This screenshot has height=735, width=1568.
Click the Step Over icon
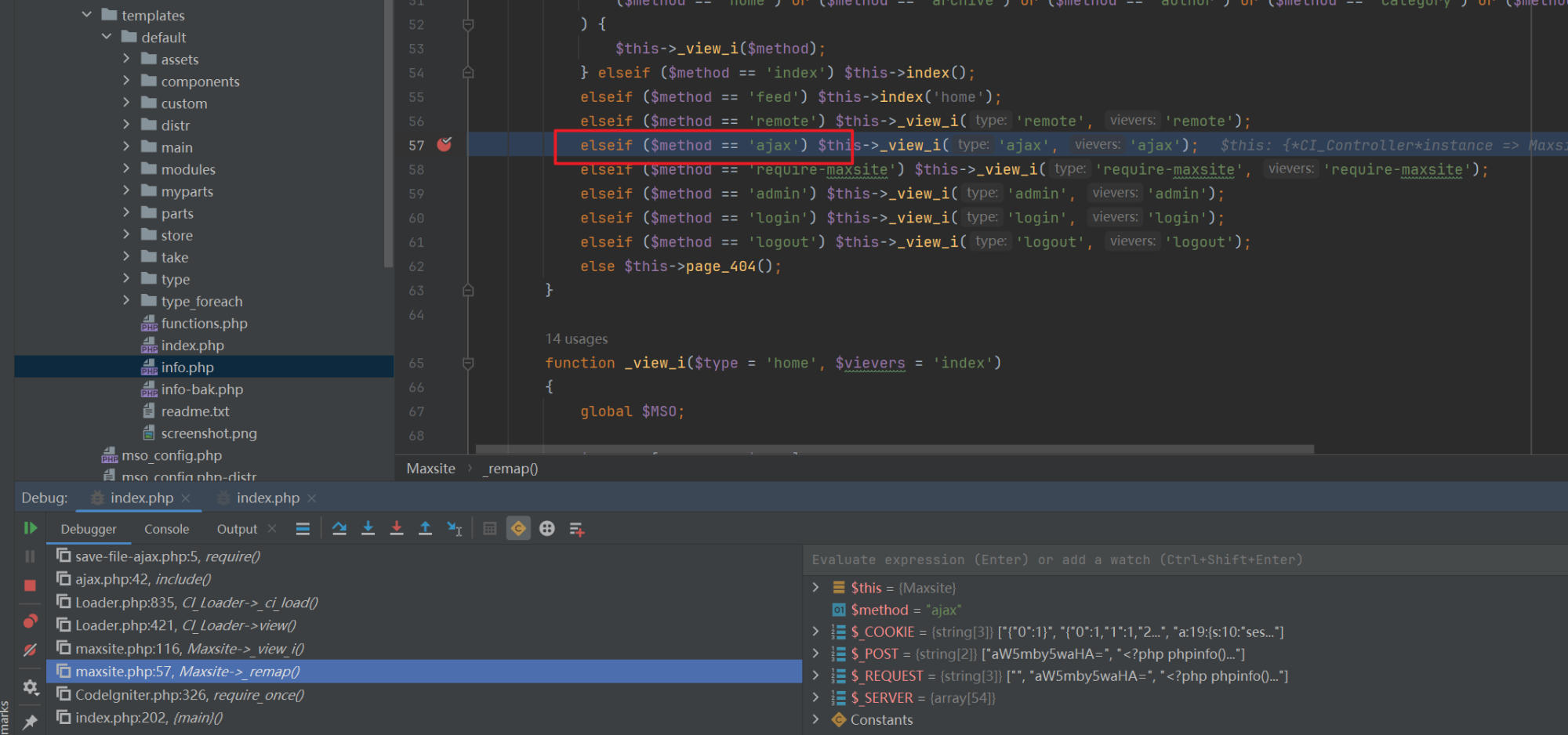click(339, 529)
